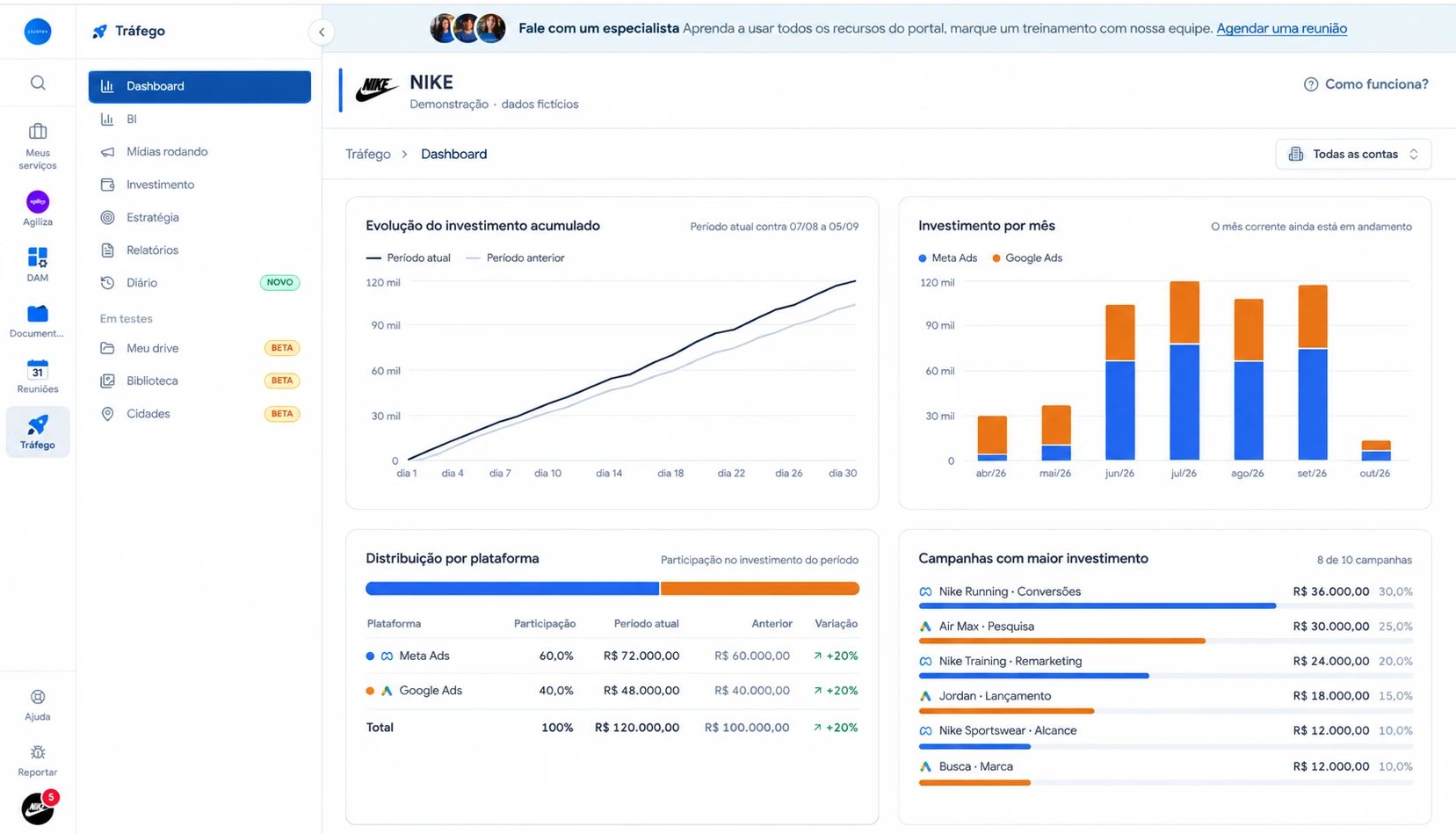Toggle the Período atual legend entry

(x=408, y=257)
